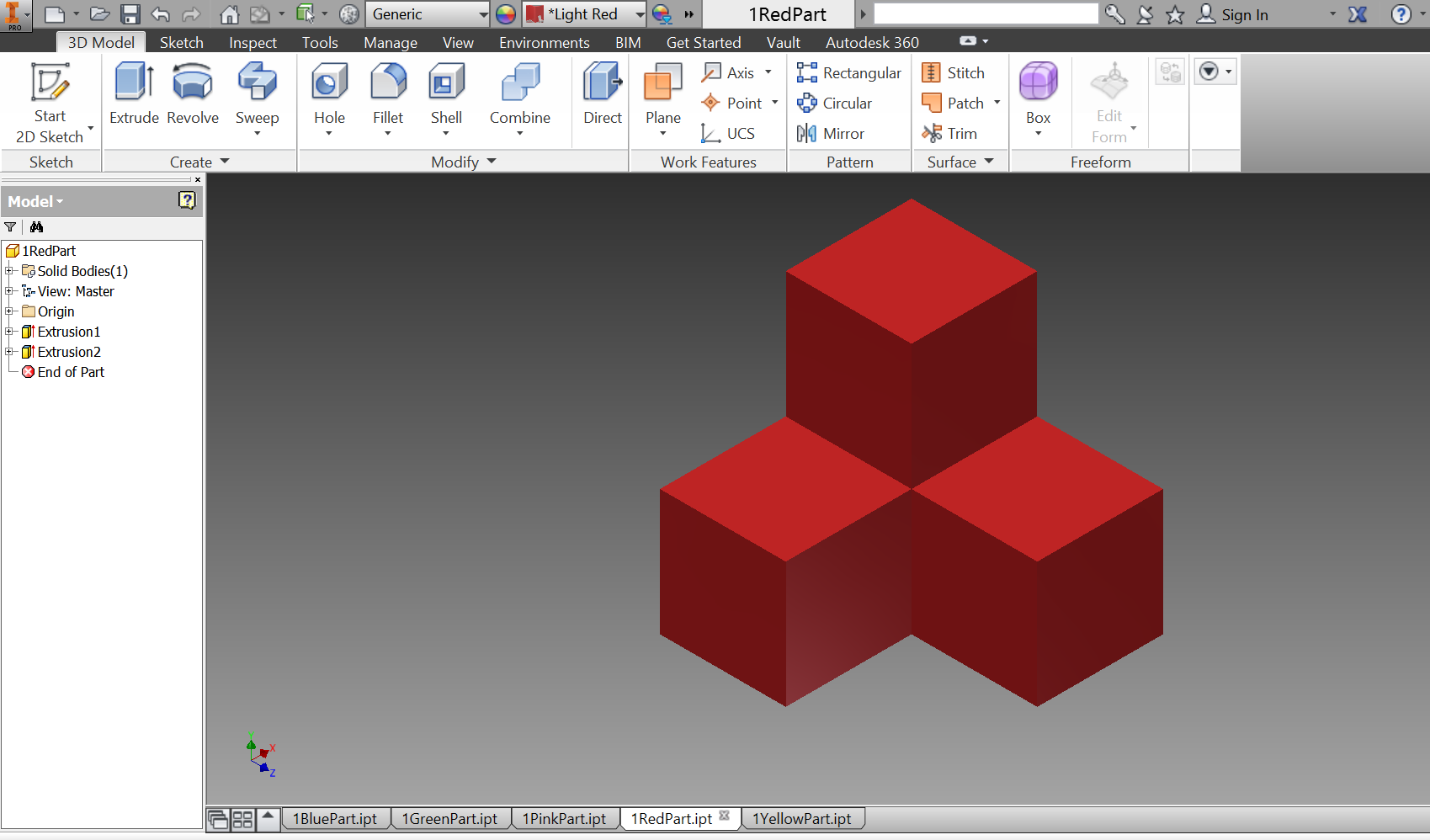This screenshot has width=1430, height=840.
Task: Expand the Origin folder in the browser
Action: coord(10,311)
